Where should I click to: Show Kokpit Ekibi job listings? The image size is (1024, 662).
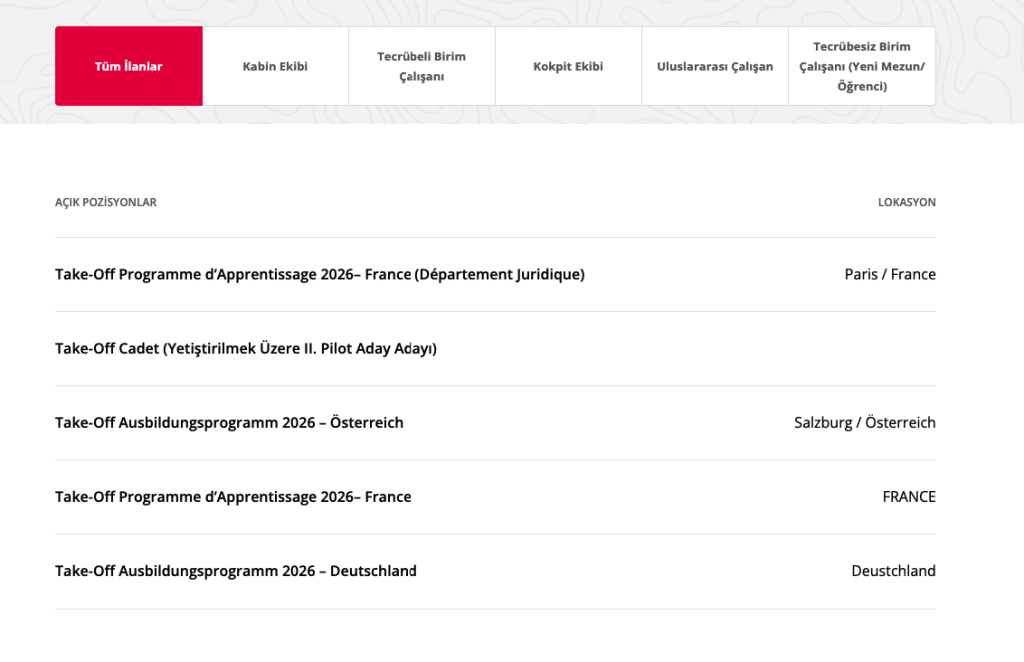point(568,66)
